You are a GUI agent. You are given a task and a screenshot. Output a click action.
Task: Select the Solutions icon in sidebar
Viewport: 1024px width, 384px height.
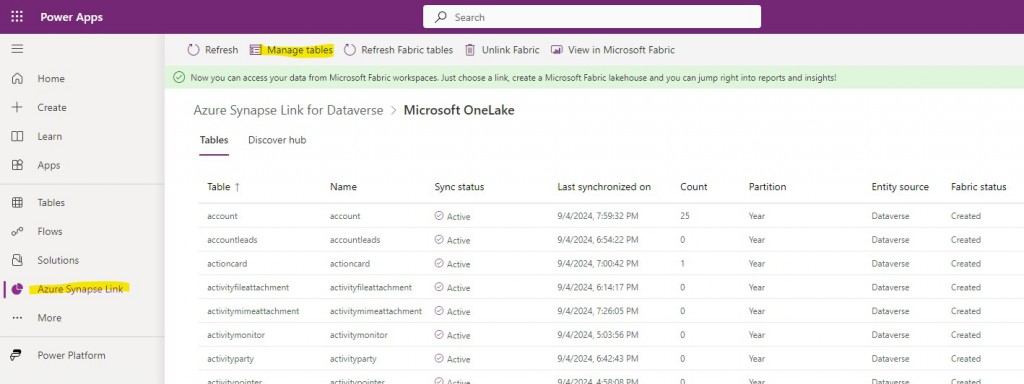coord(17,260)
